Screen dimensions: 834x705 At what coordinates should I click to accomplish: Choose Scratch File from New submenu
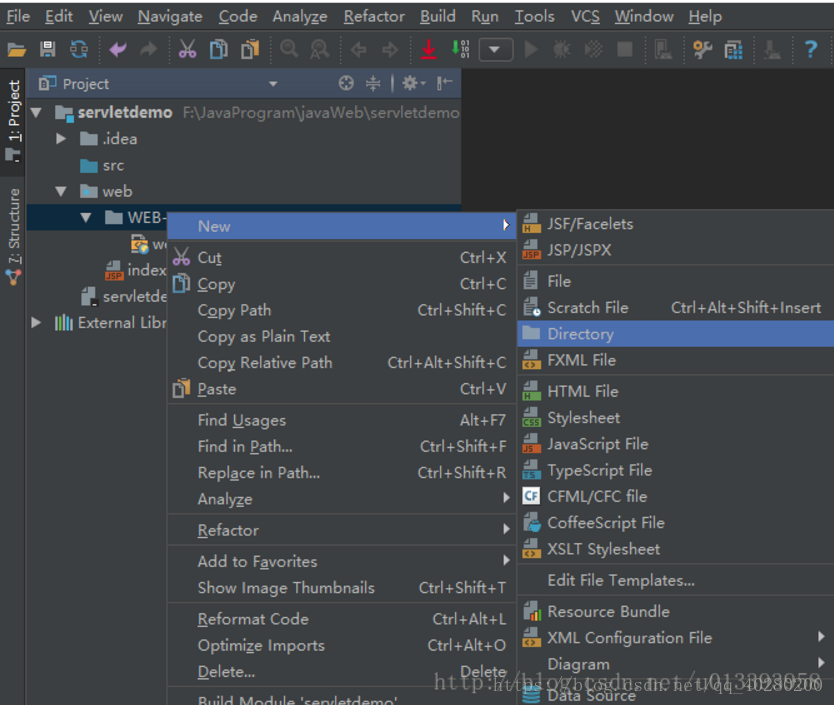pos(675,308)
